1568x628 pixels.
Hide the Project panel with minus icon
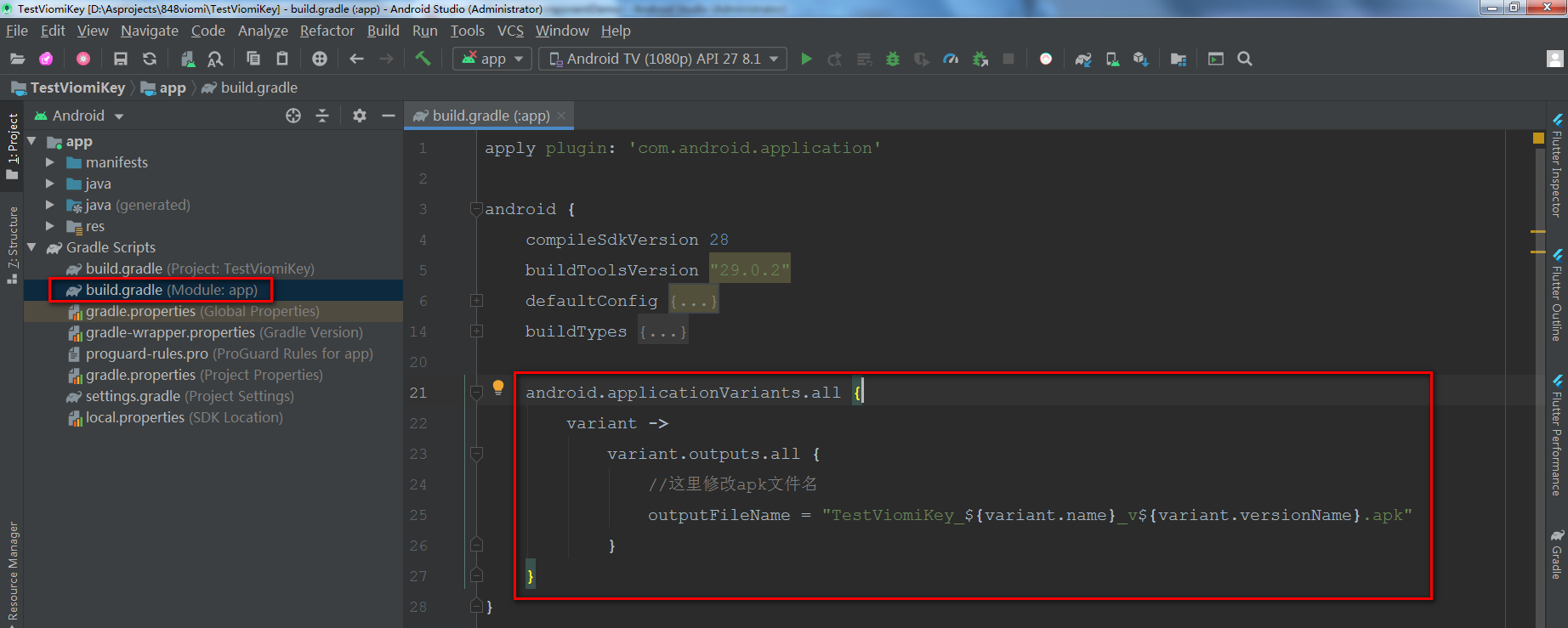pyautogui.click(x=389, y=116)
